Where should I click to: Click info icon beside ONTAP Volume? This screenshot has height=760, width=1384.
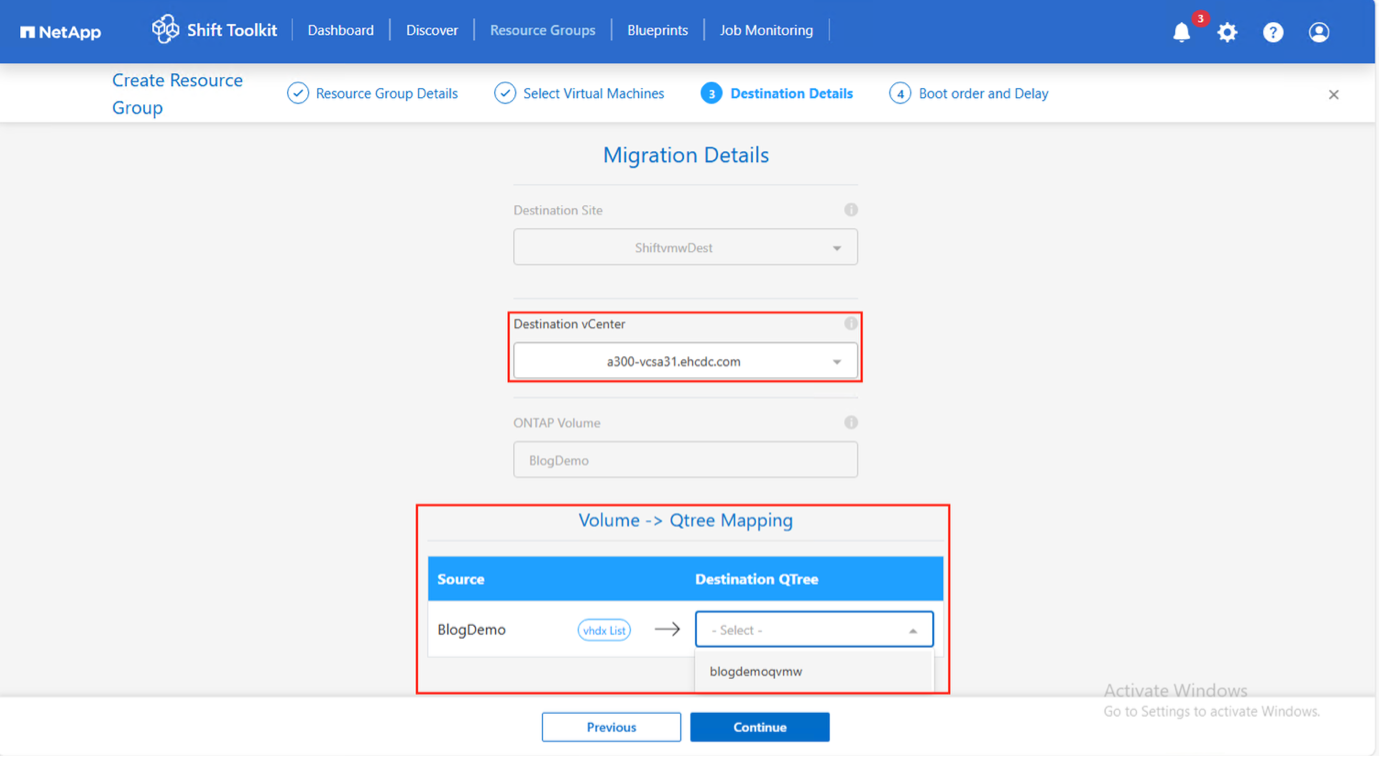point(851,423)
